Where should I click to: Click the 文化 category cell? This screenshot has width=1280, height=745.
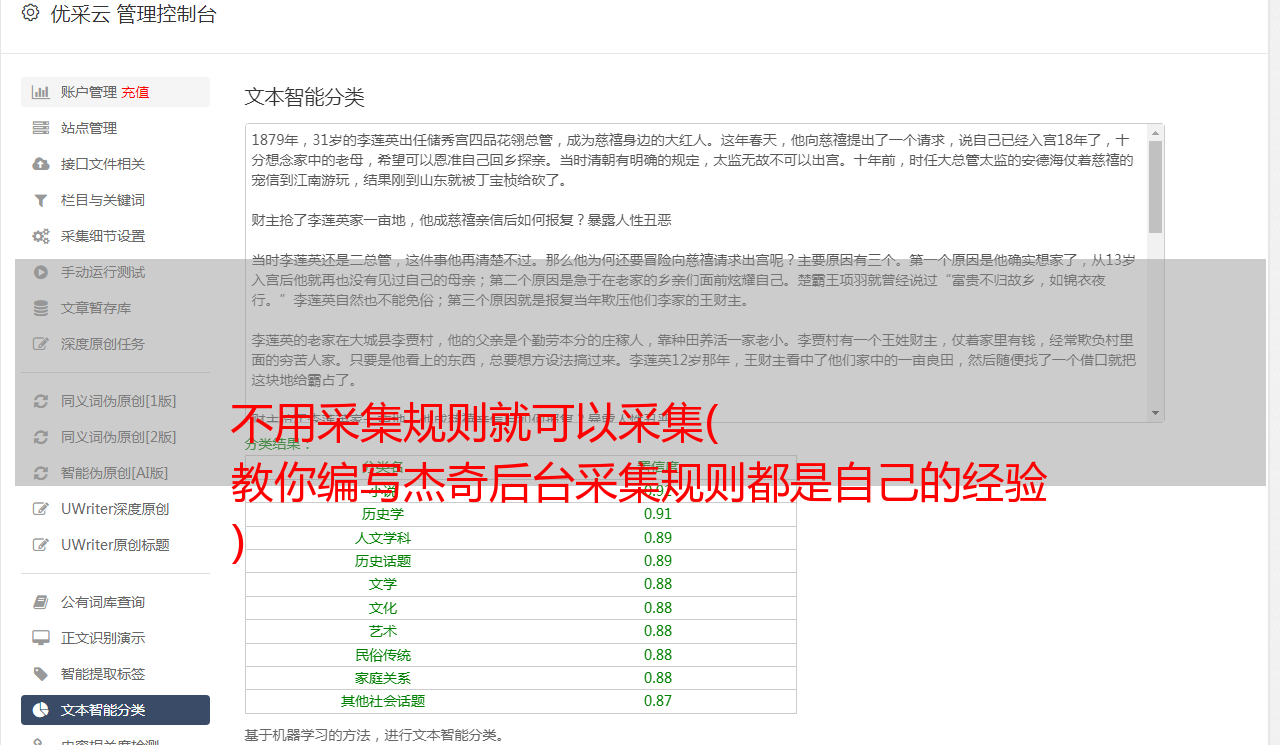[x=383, y=608]
